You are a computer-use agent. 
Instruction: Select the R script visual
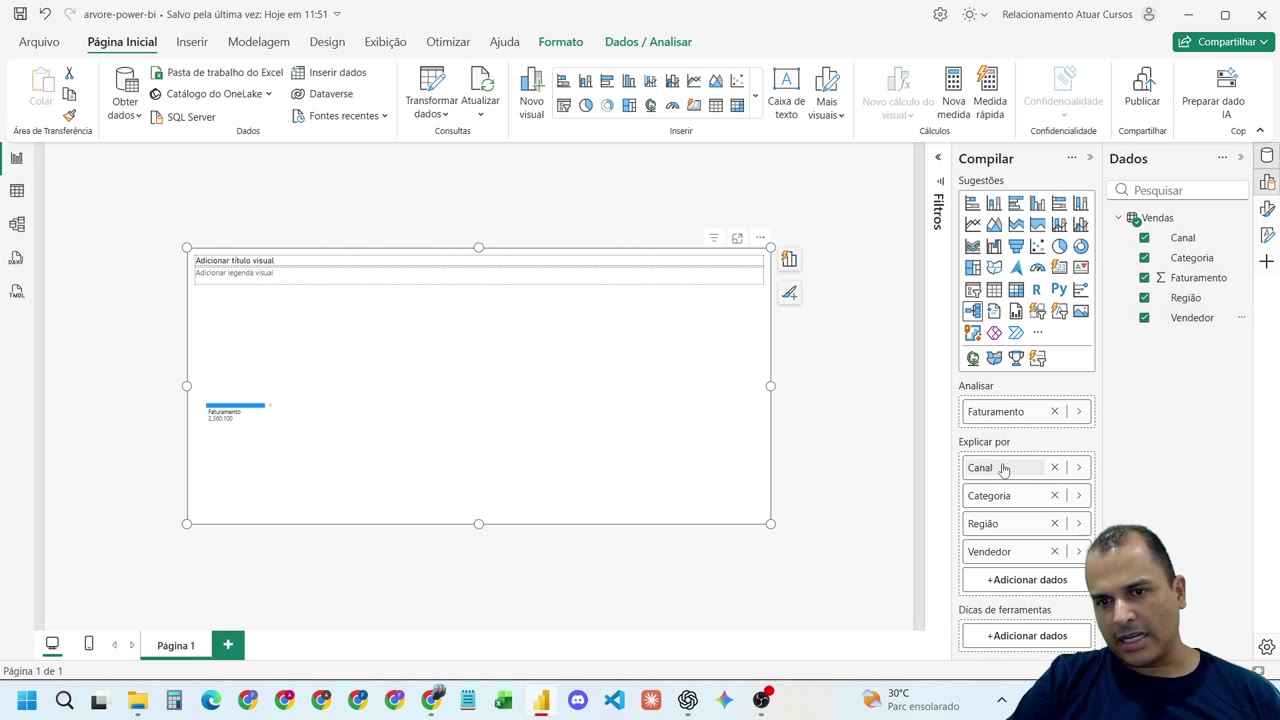click(x=1037, y=290)
